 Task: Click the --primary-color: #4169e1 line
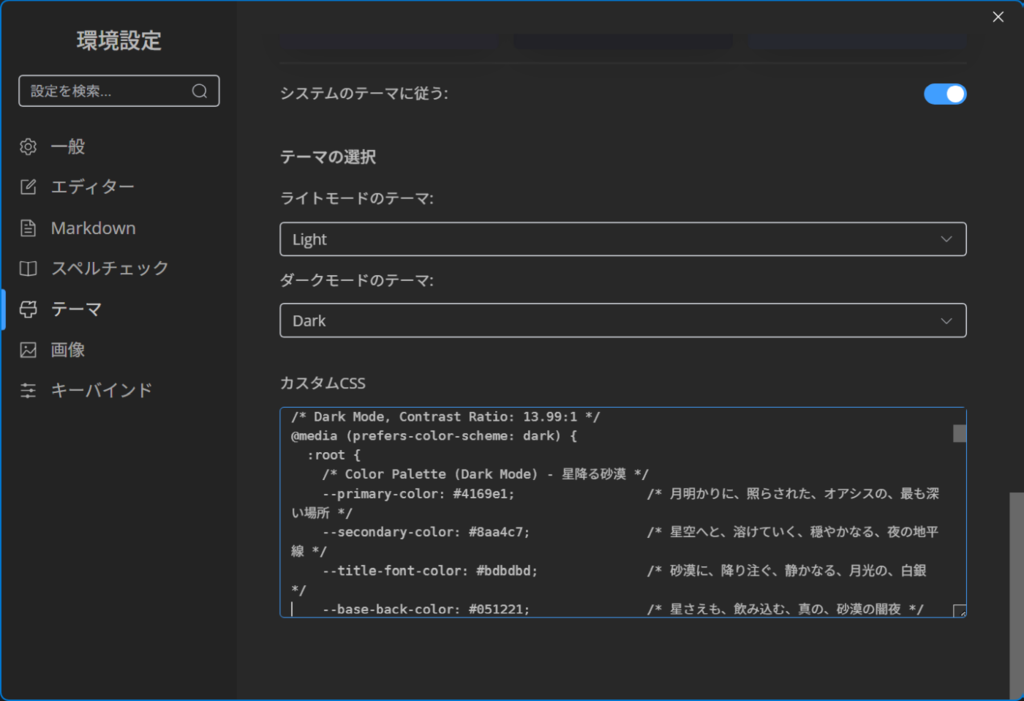pos(418,494)
